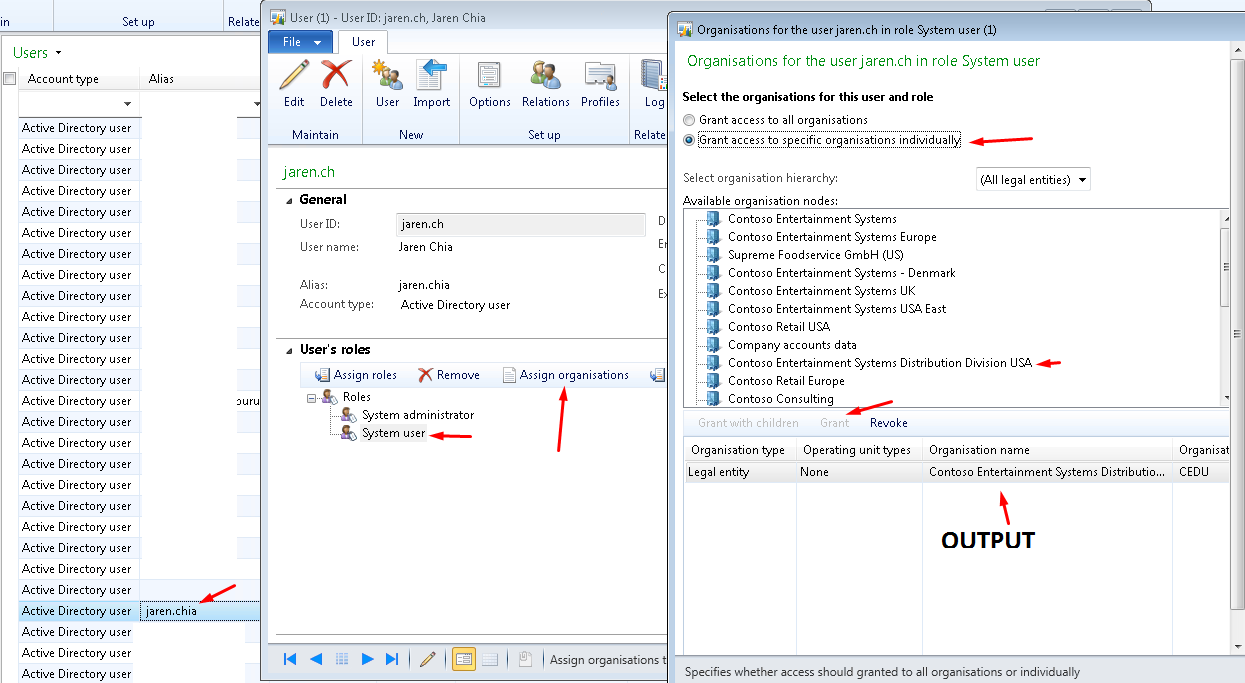This screenshot has width=1245, height=683.
Task: Select System user role in tree
Action: [393, 433]
